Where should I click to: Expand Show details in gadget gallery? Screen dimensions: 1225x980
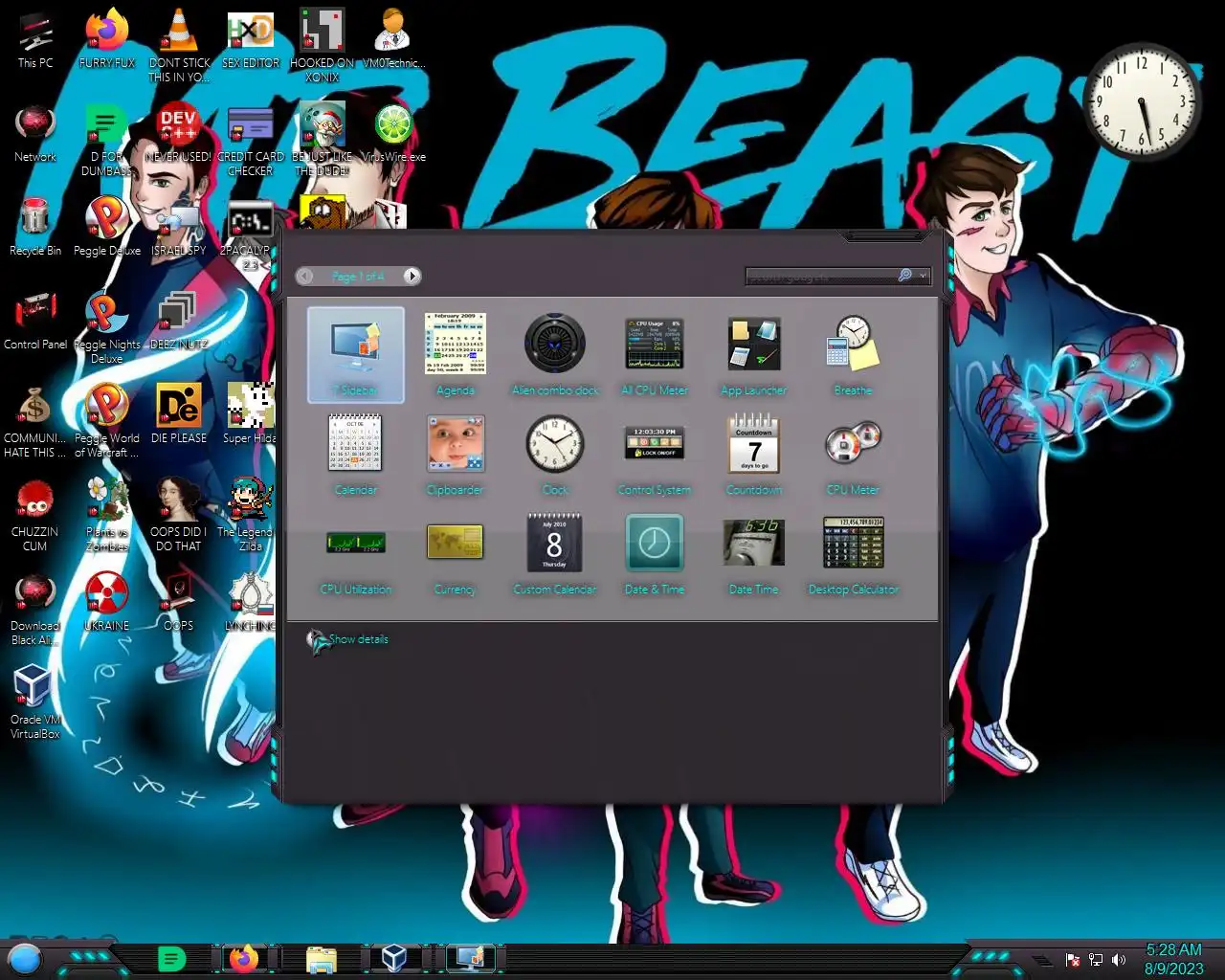click(x=348, y=639)
